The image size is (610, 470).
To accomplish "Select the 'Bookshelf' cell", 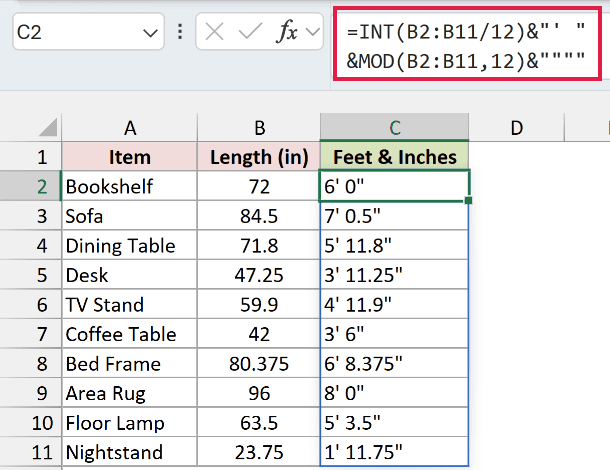I will [130, 186].
